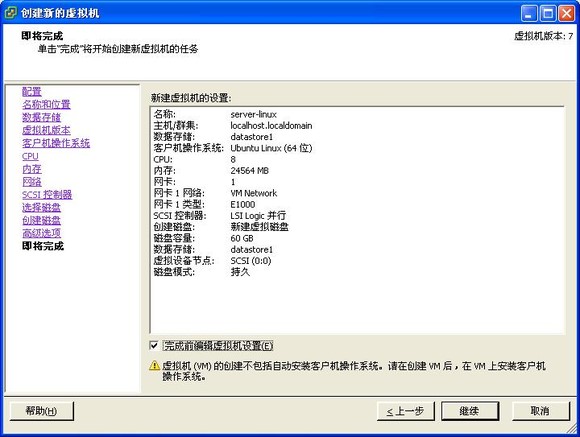This screenshot has width=580, height=437.
Task: Select the 24564 MB memory value
Action: point(249,171)
